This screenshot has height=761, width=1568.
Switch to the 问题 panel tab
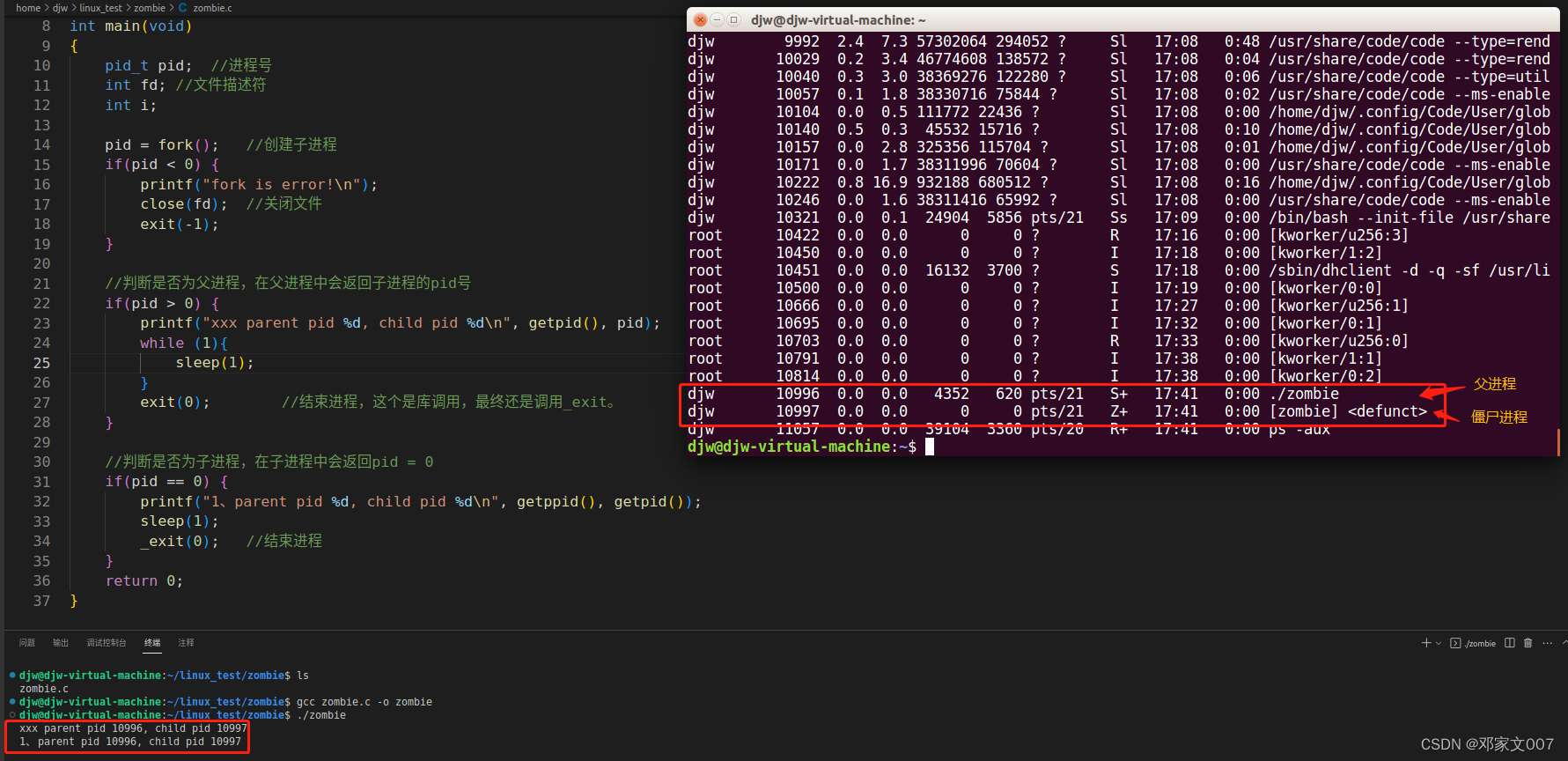point(27,643)
